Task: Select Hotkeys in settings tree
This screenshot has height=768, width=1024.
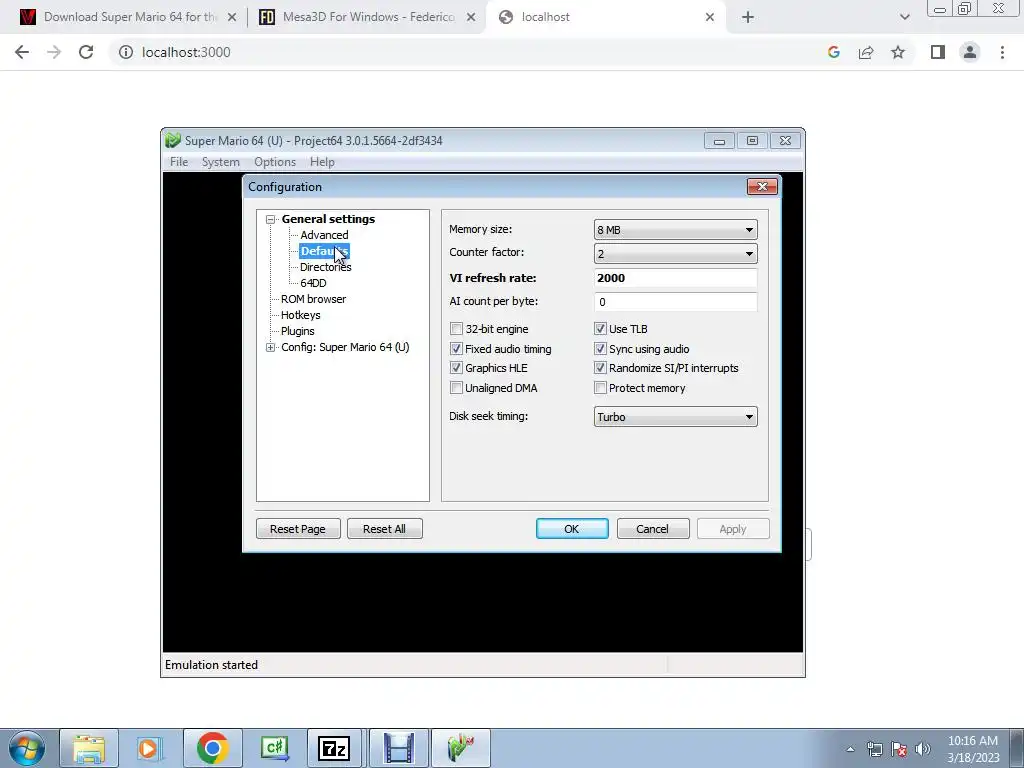Action: tap(300, 315)
